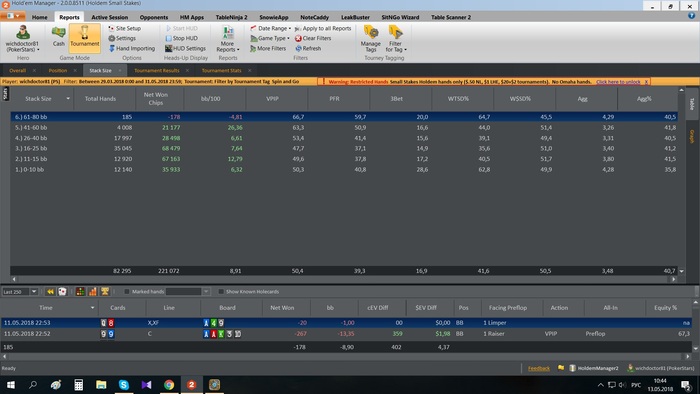Viewport: 700px width, 394px height.
Task: Select the 1.) 0-10 bb row
Action: tap(344, 170)
